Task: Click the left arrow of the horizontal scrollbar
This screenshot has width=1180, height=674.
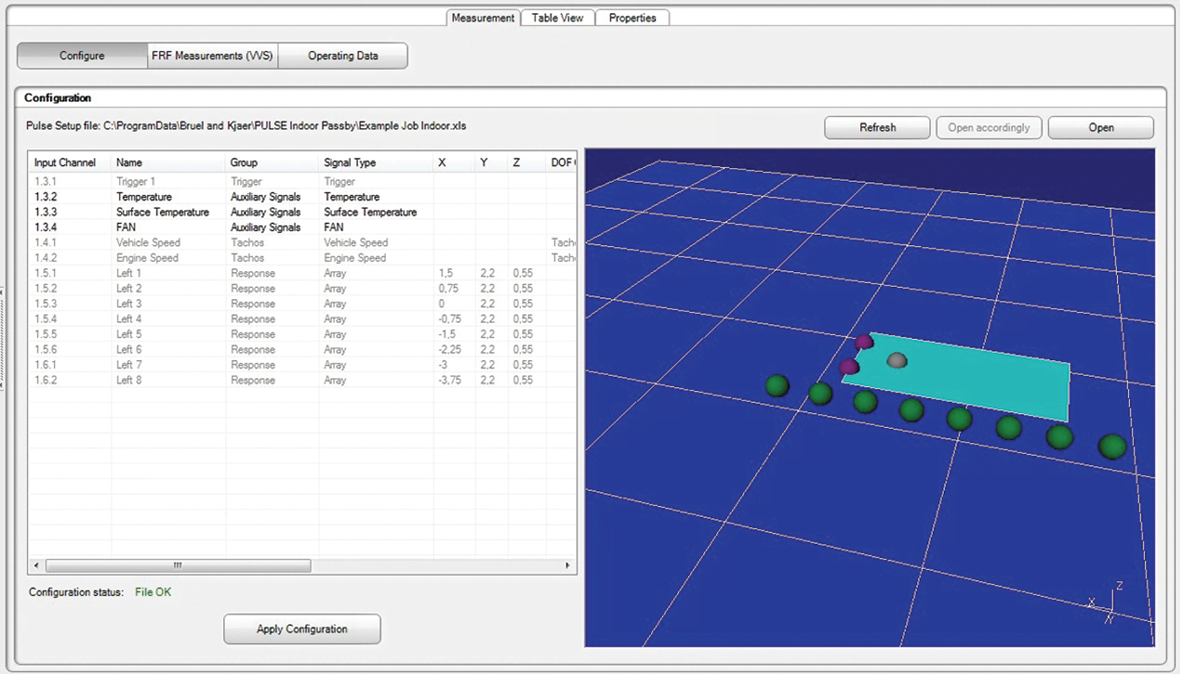Action: (35, 565)
